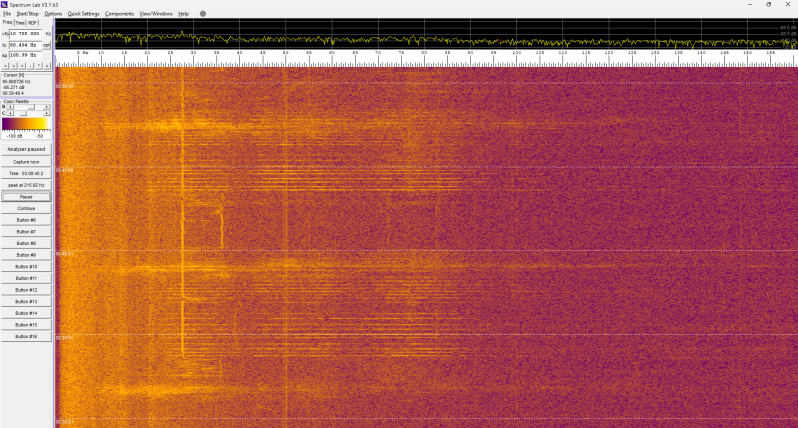Open the Quick Settings menu
798x428 pixels.
(x=83, y=14)
